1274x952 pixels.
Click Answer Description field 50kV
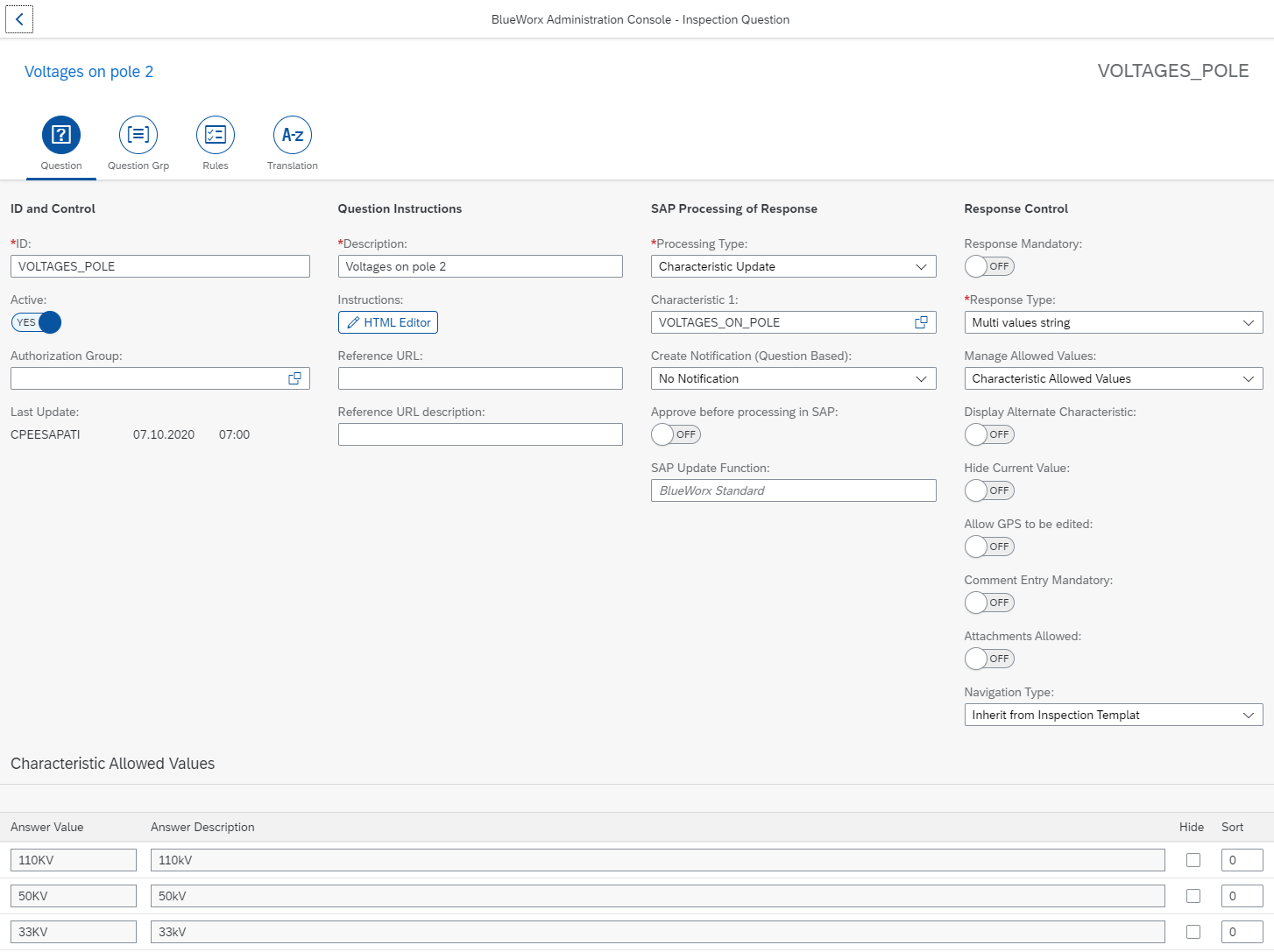(x=658, y=896)
